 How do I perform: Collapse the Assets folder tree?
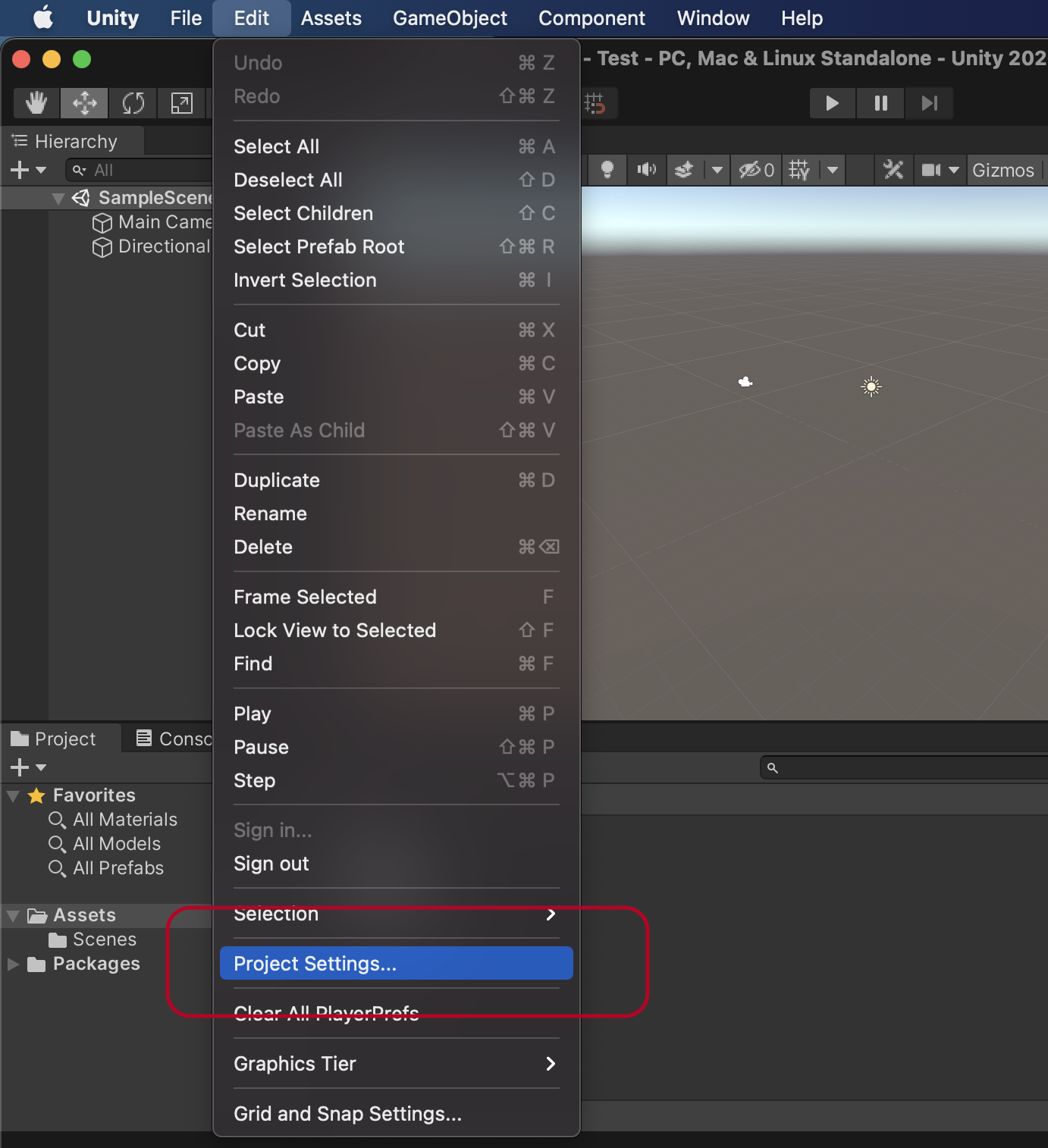[13, 916]
